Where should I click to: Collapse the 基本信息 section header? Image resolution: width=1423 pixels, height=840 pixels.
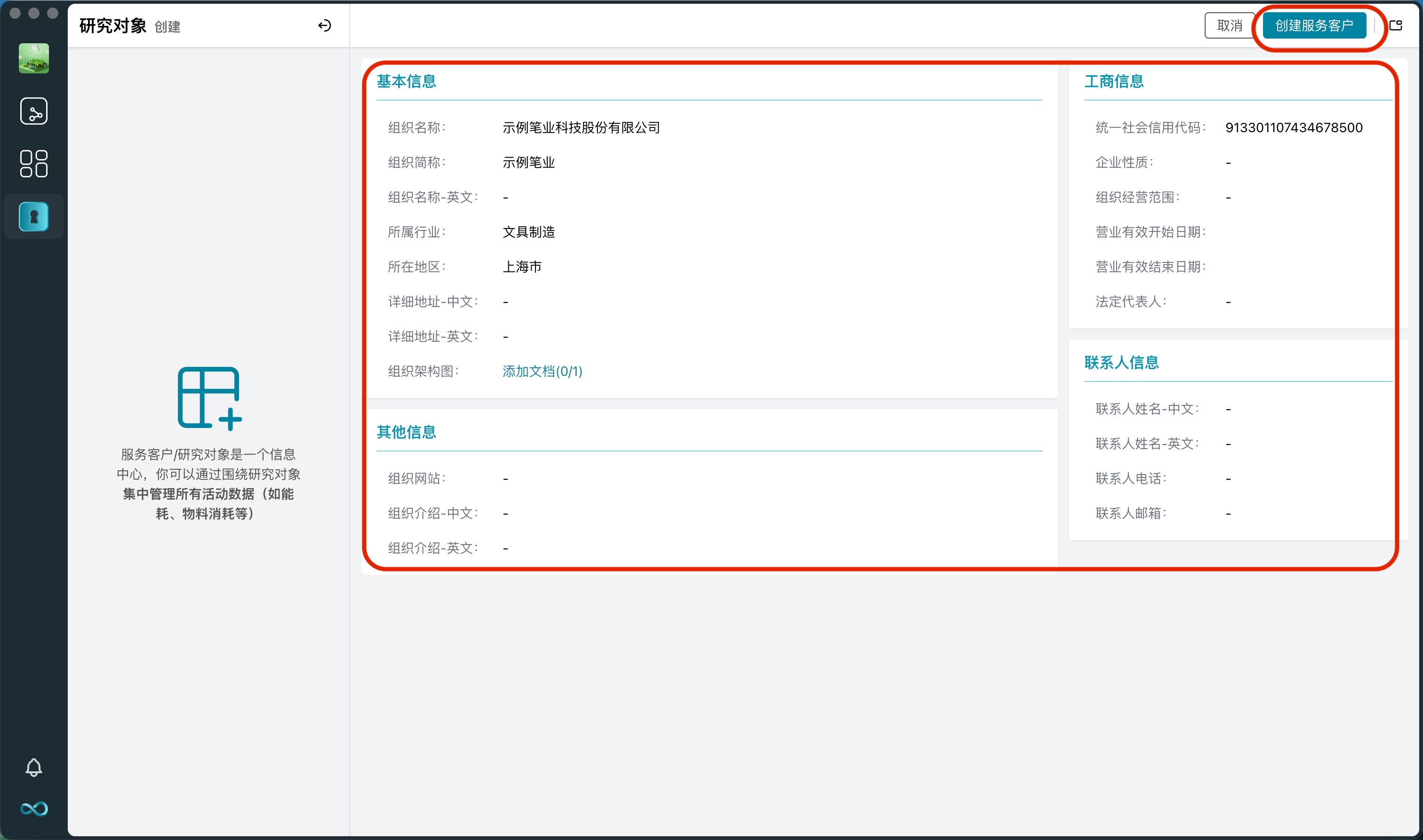coord(406,81)
